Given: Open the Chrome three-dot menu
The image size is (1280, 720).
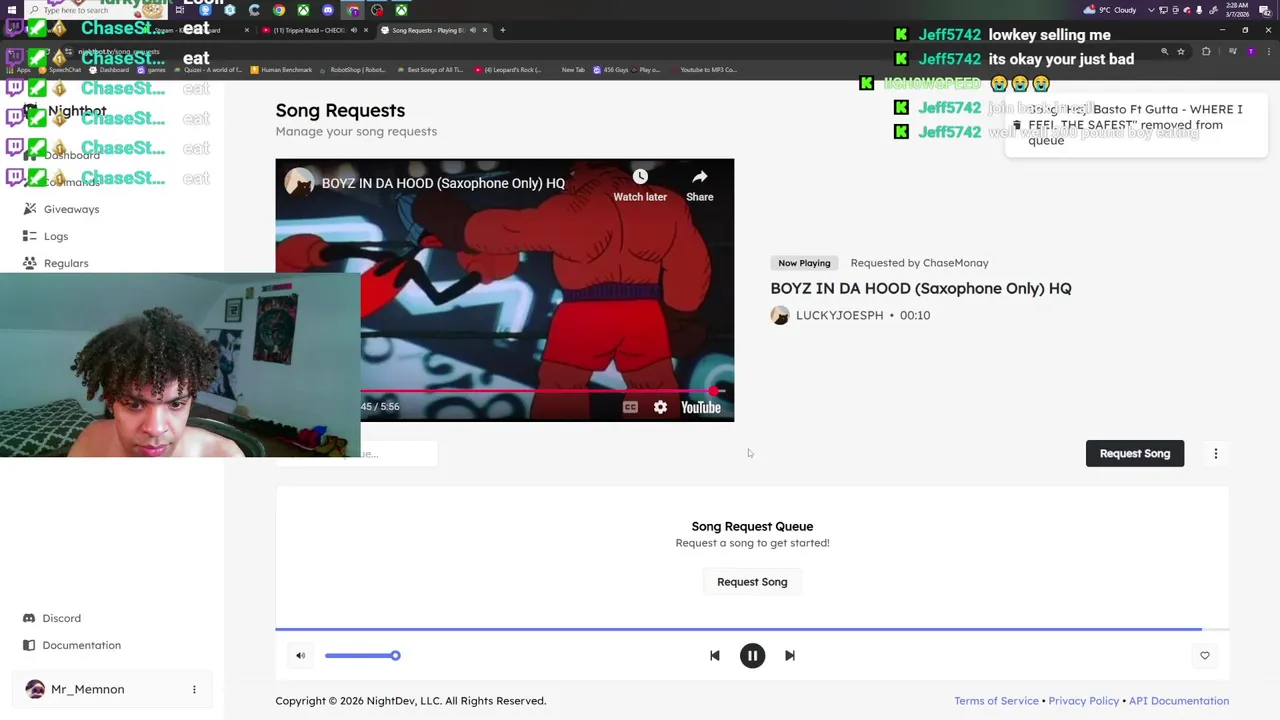Looking at the screenshot, I should point(1267,51).
